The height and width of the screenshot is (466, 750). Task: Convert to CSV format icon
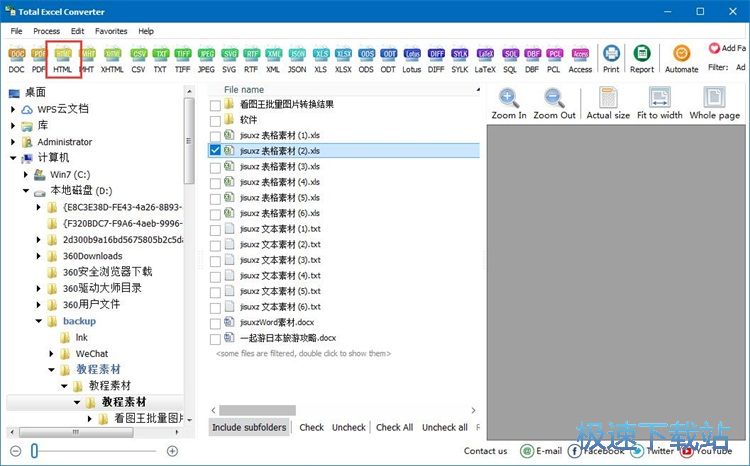coord(138,60)
